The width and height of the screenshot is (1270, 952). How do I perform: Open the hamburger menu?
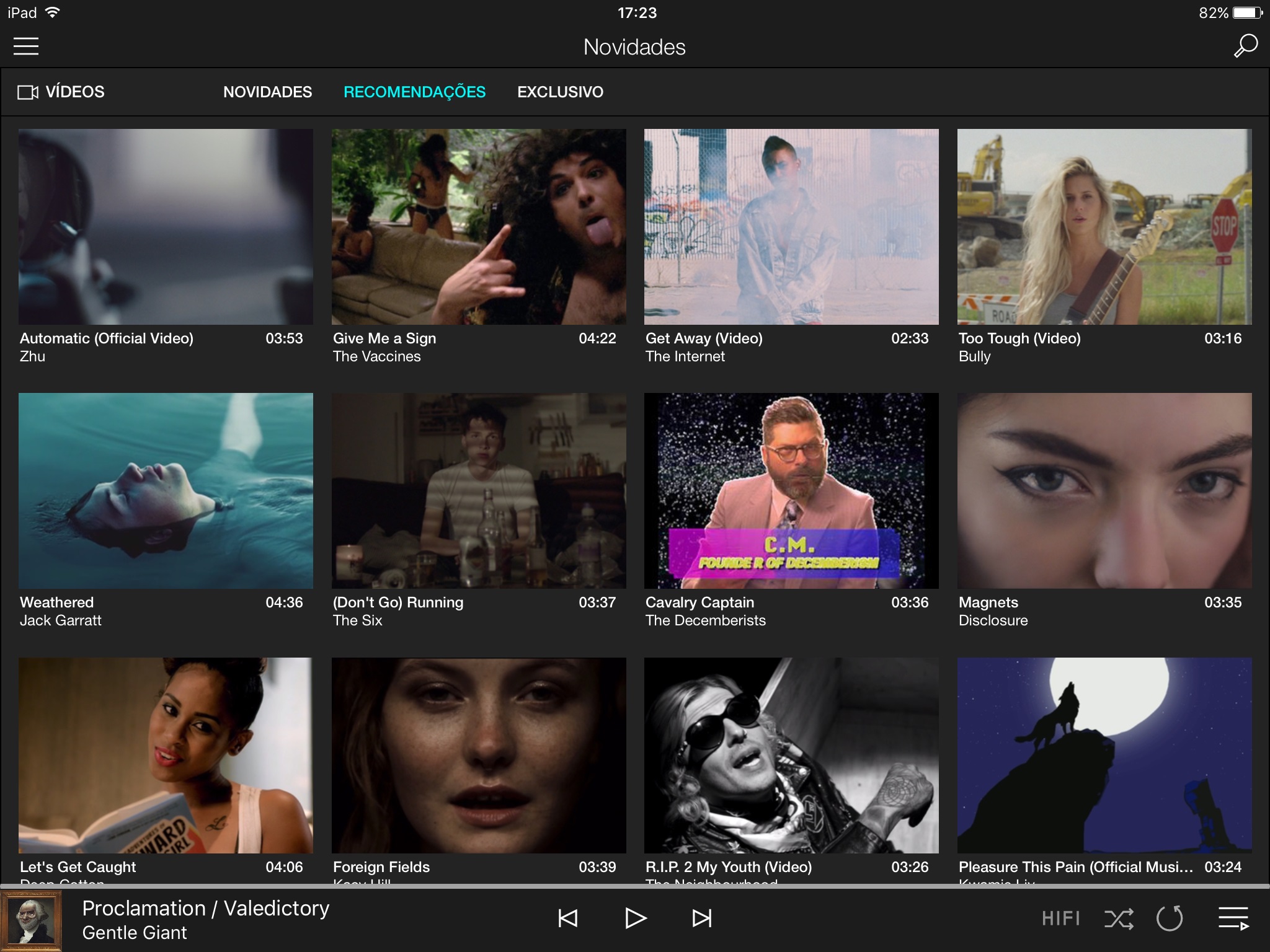tap(26, 46)
